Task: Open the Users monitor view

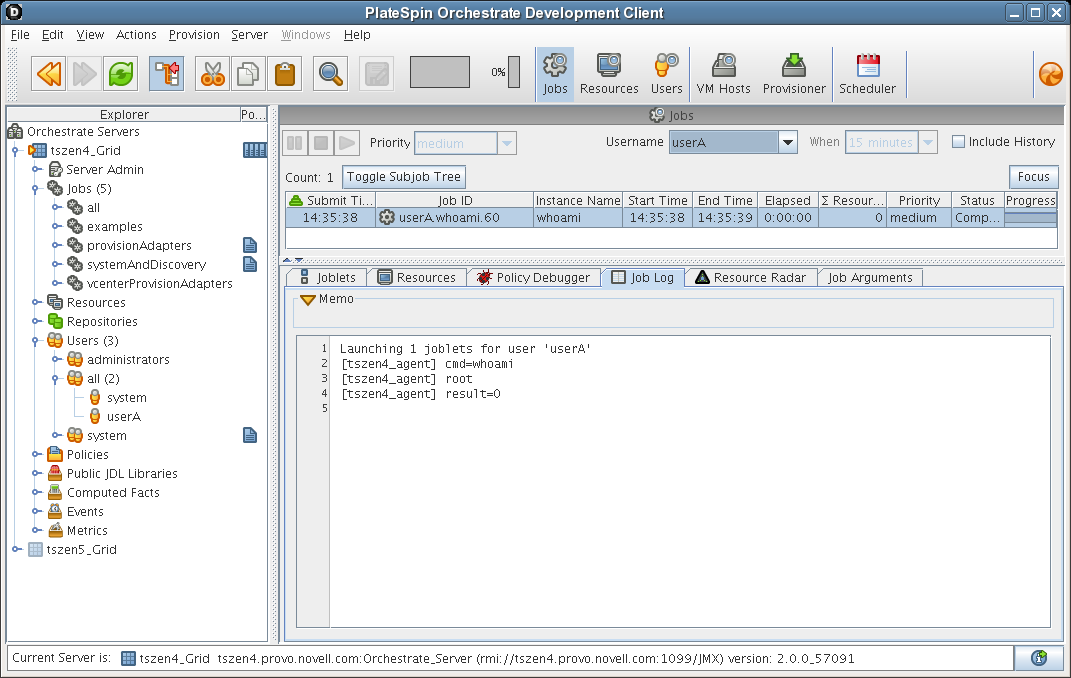Action: (x=666, y=74)
